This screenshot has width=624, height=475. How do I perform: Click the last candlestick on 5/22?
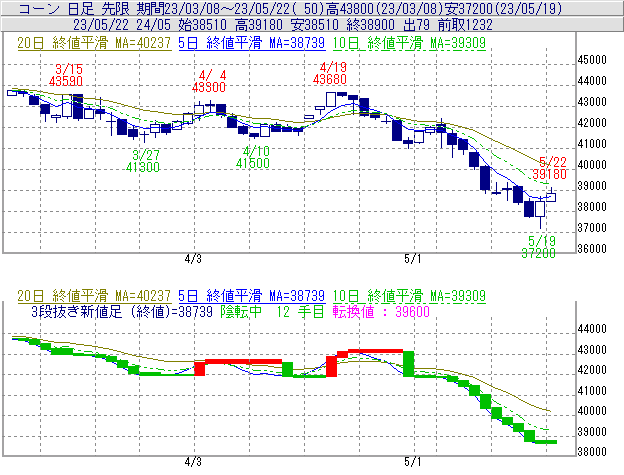point(551,197)
